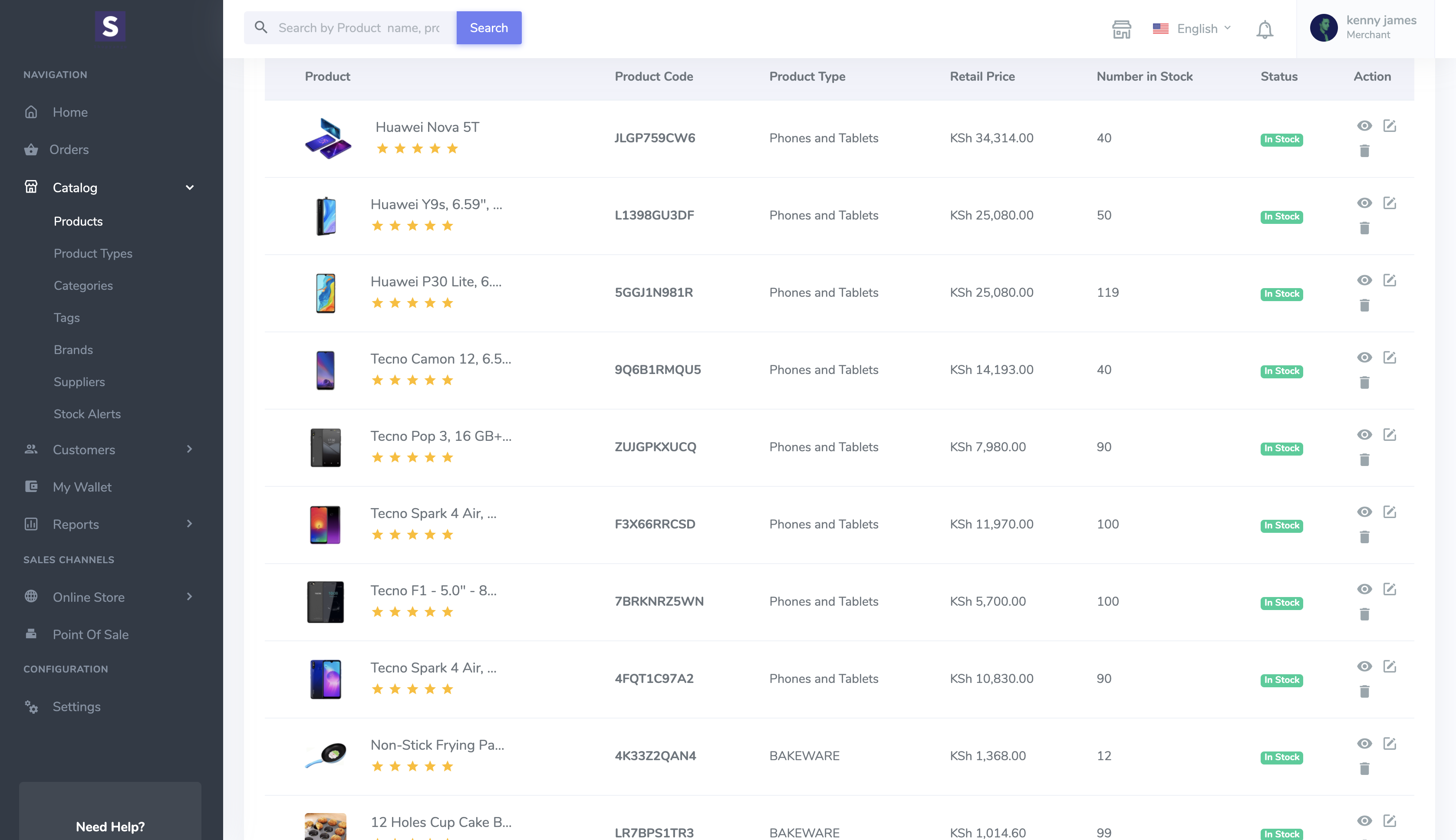The height and width of the screenshot is (840, 1456).
Task: View the Huawei Y9s via eye icon
Action: click(x=1364, y=203)
